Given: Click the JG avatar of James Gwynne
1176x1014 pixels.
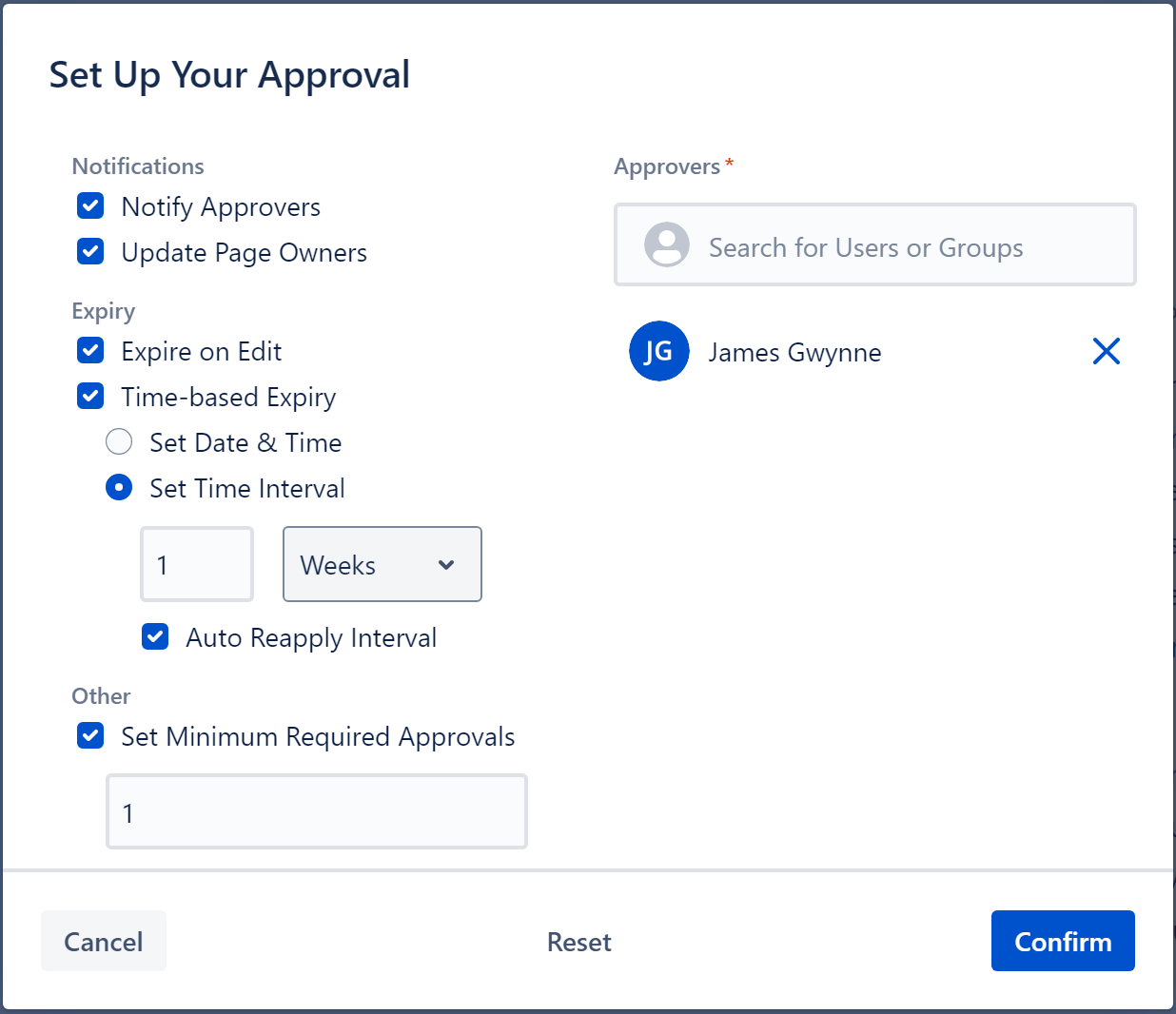Looking at the screenshot, I should [658, 351].
